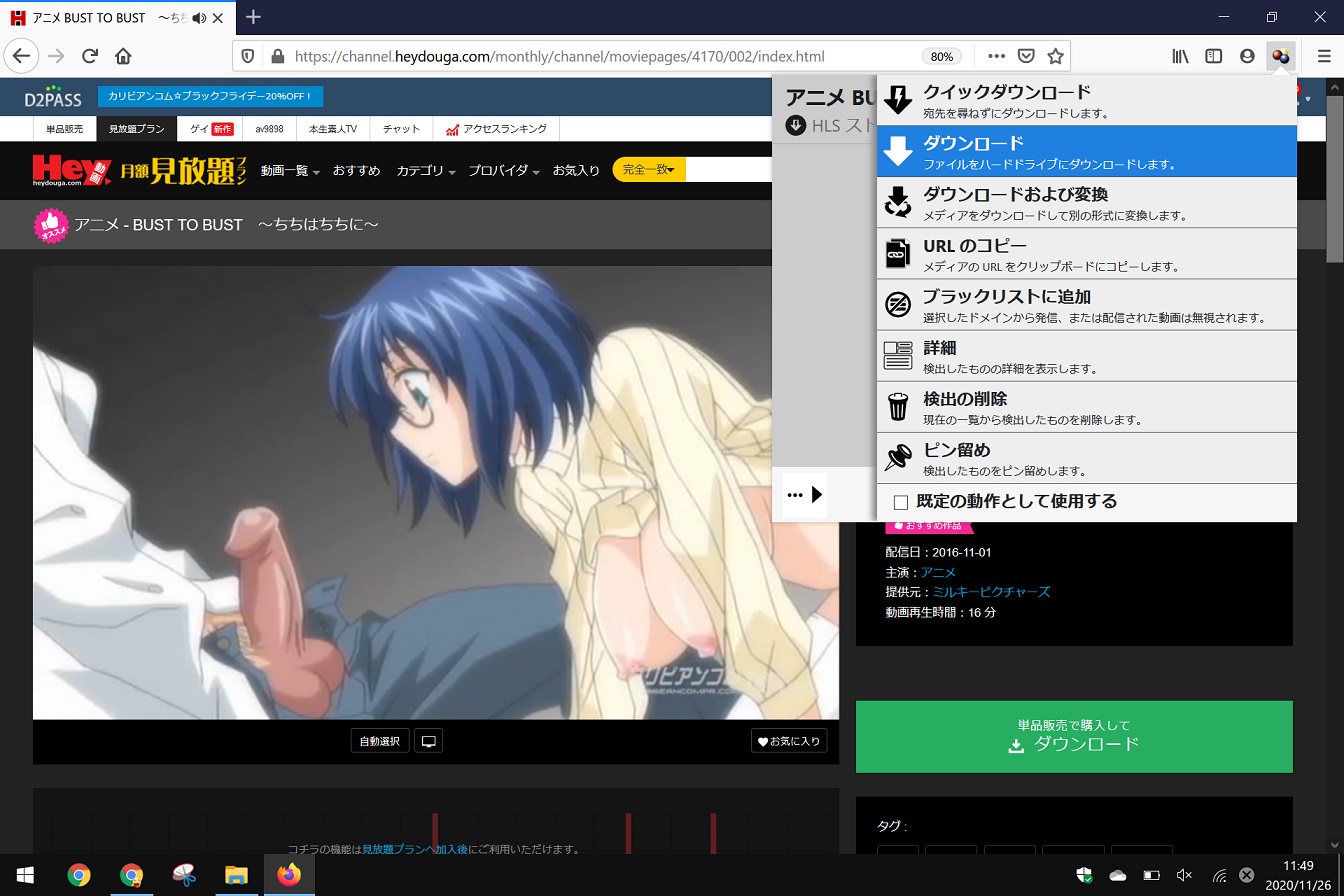
Task: Open 自動選択 quality selector
Action: tap(380, 741)
